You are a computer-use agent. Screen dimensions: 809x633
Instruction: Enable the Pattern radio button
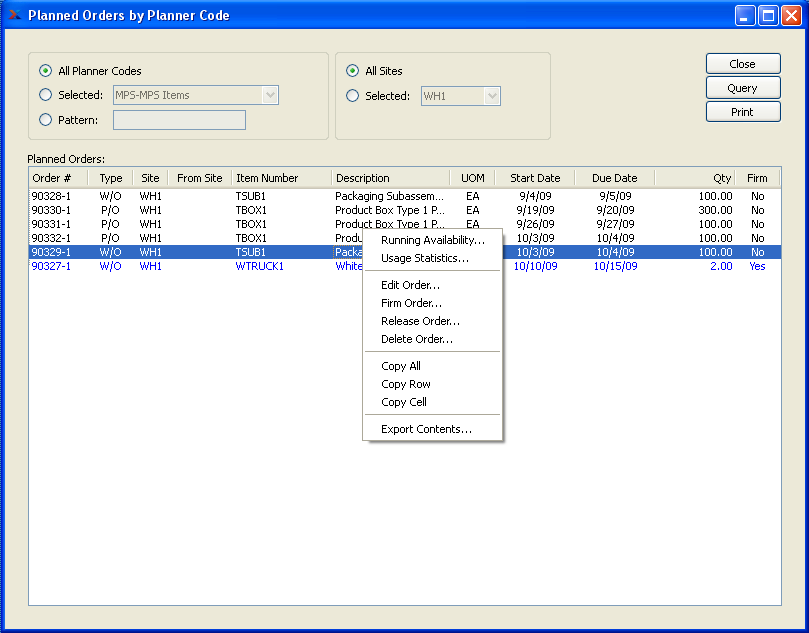(45, 120)
